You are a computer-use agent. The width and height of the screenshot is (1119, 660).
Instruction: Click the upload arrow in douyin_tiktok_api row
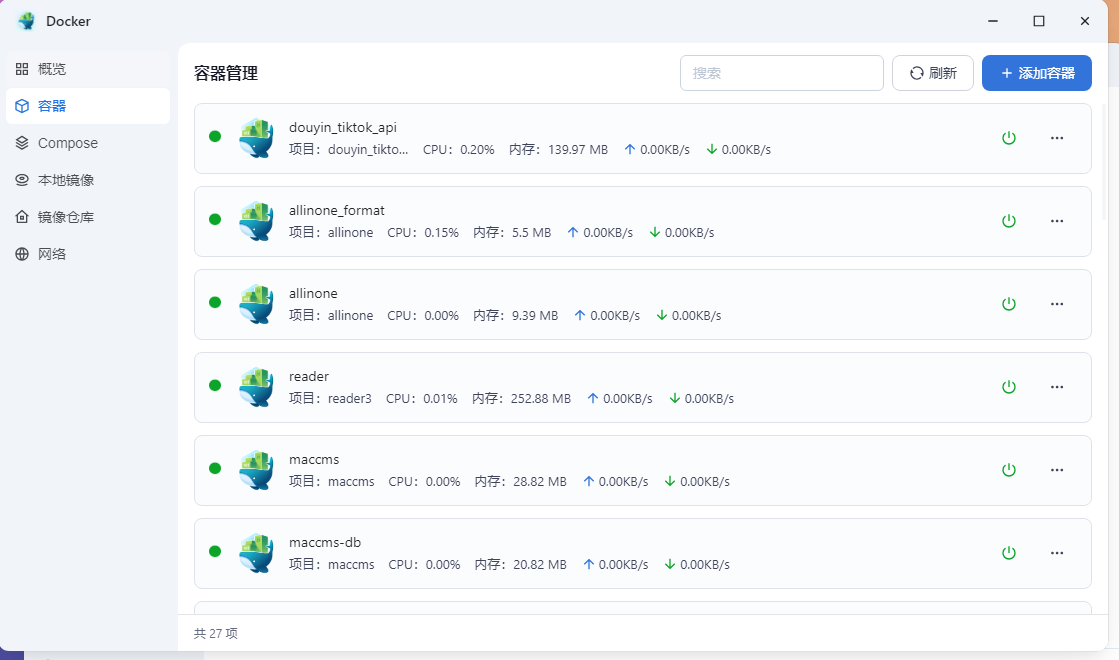click(x=629, y=149)
